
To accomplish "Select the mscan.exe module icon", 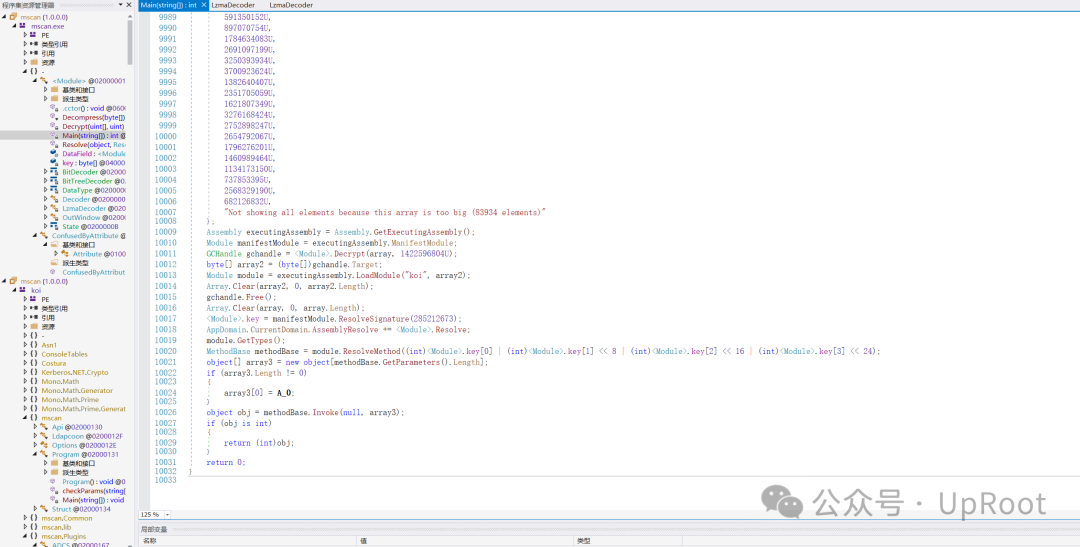I will point(23,25).
